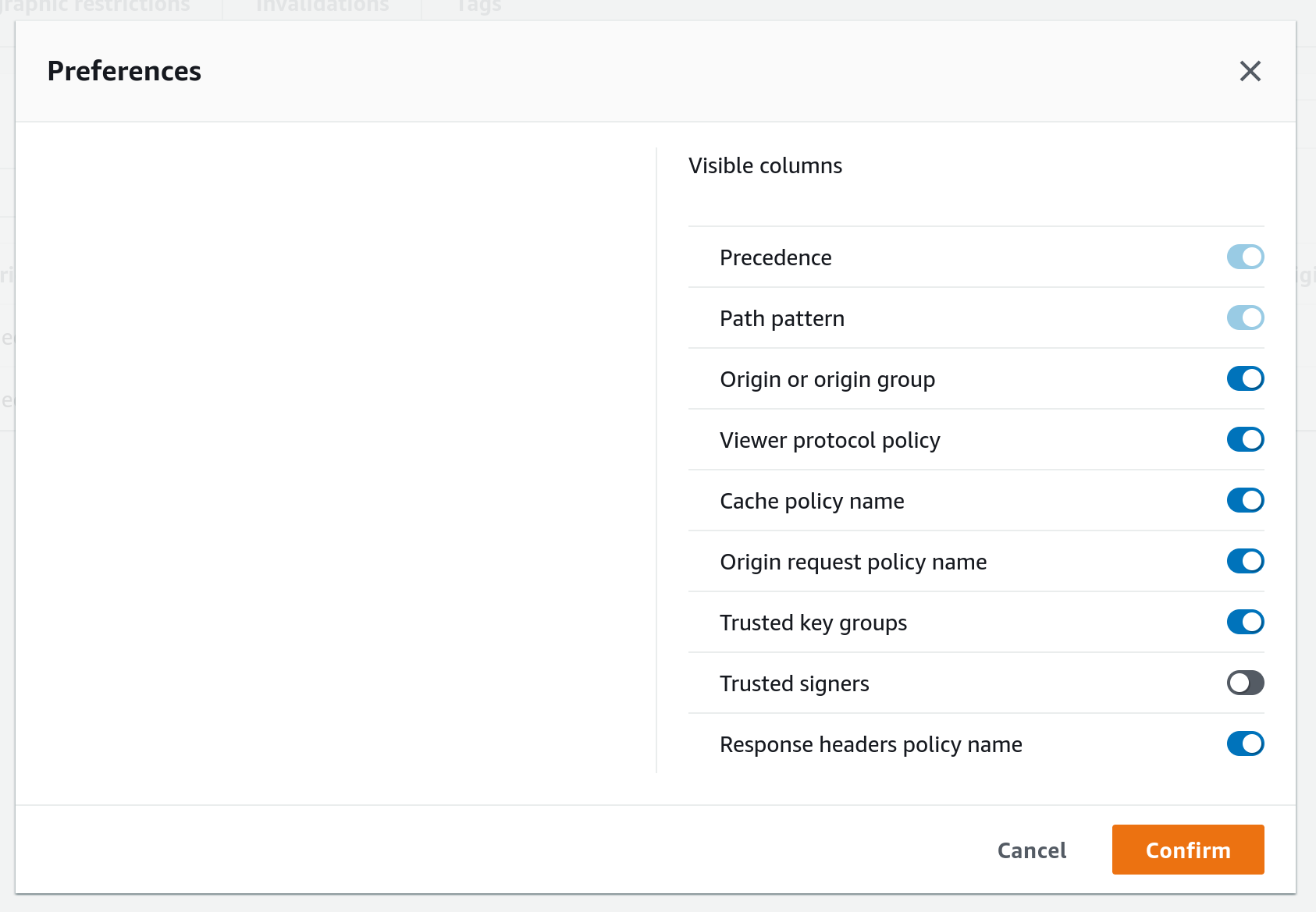Click the Visible columns heading
Viewport: 1316px width, 912px height.
pos(765,165)
